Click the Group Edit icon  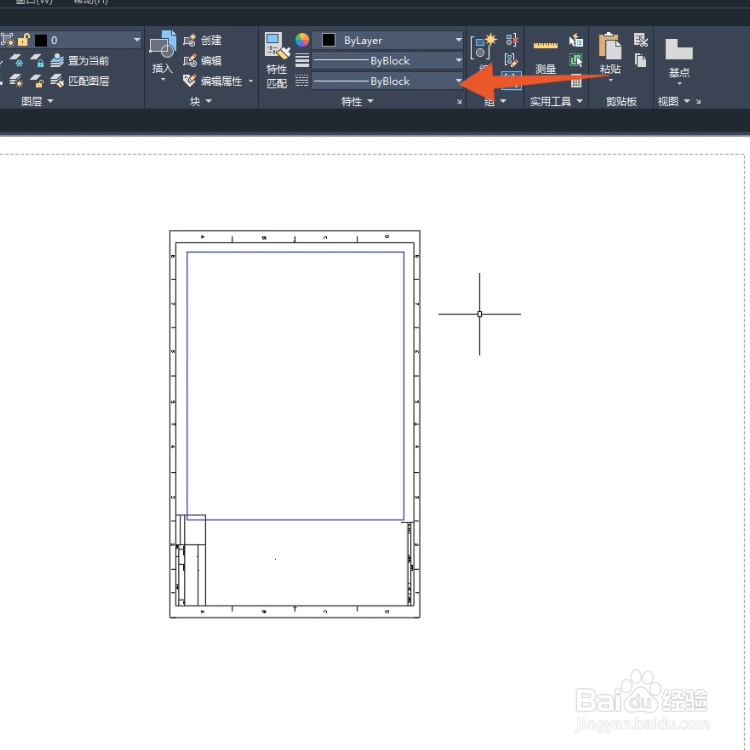511,60
